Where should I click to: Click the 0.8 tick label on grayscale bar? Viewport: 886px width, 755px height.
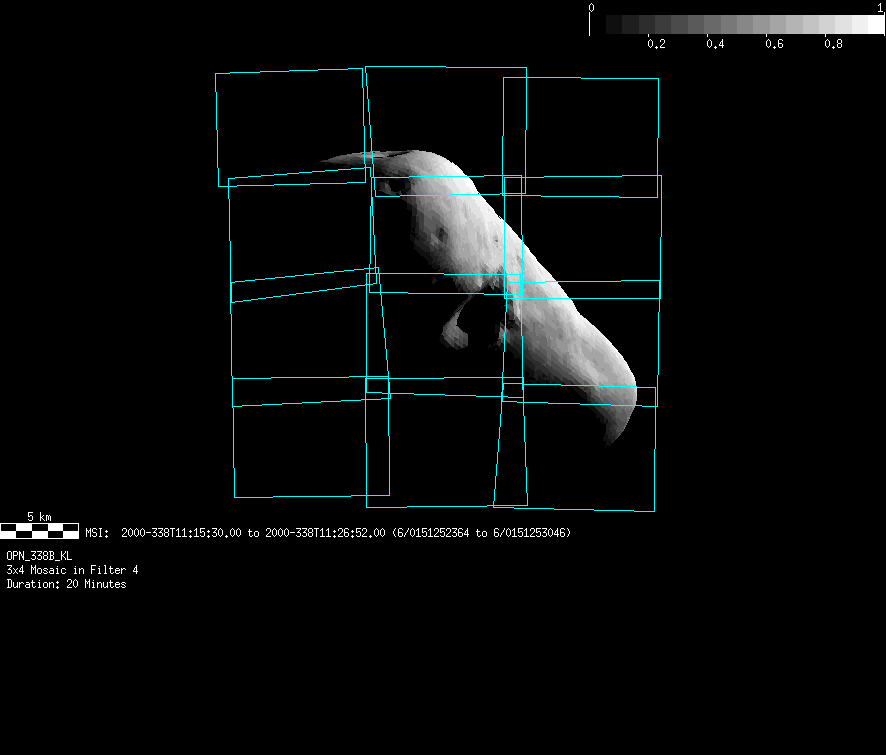click(833, 44)
